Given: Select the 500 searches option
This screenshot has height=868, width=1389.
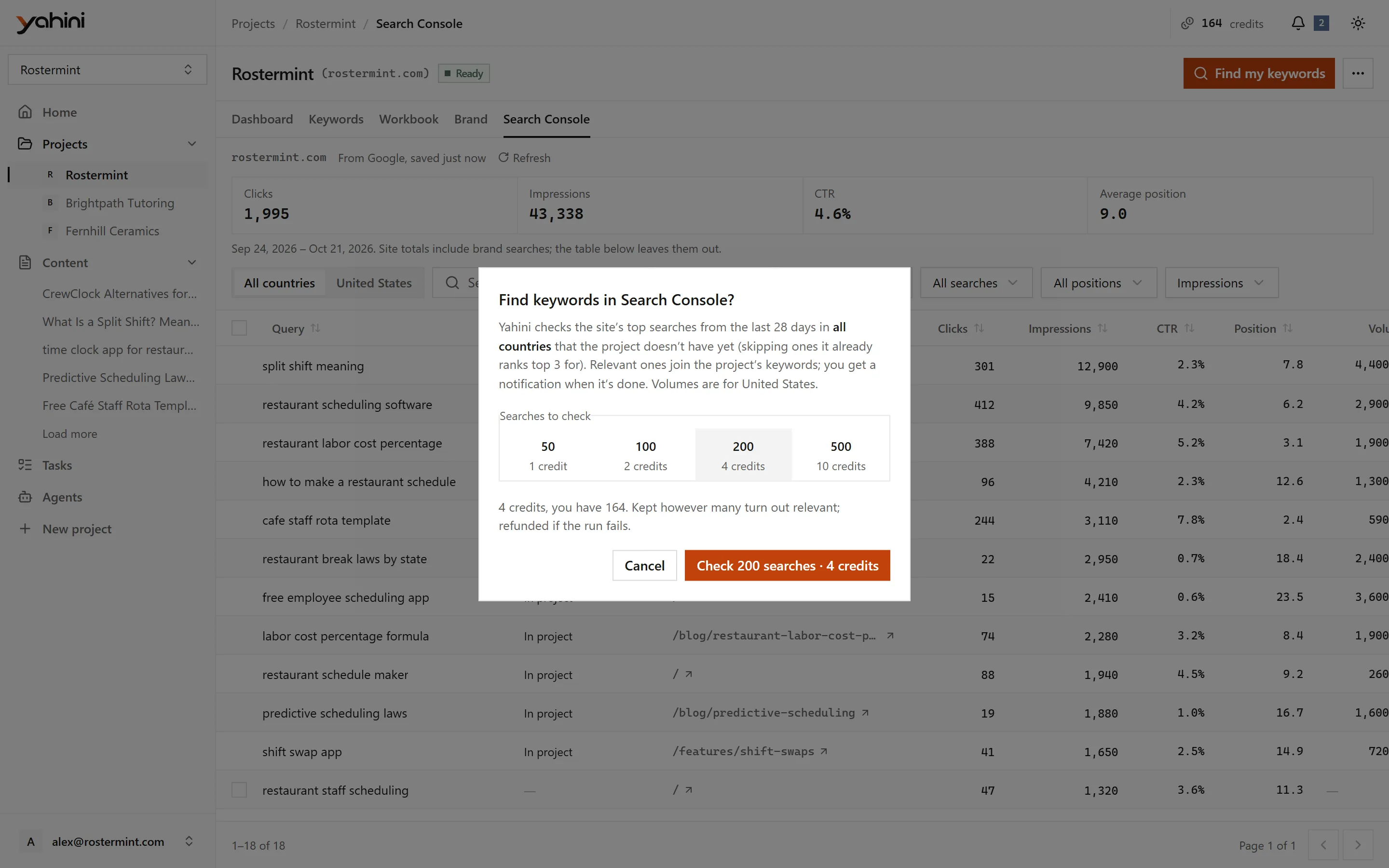Looking at the screenshot, I should [841, 455].
